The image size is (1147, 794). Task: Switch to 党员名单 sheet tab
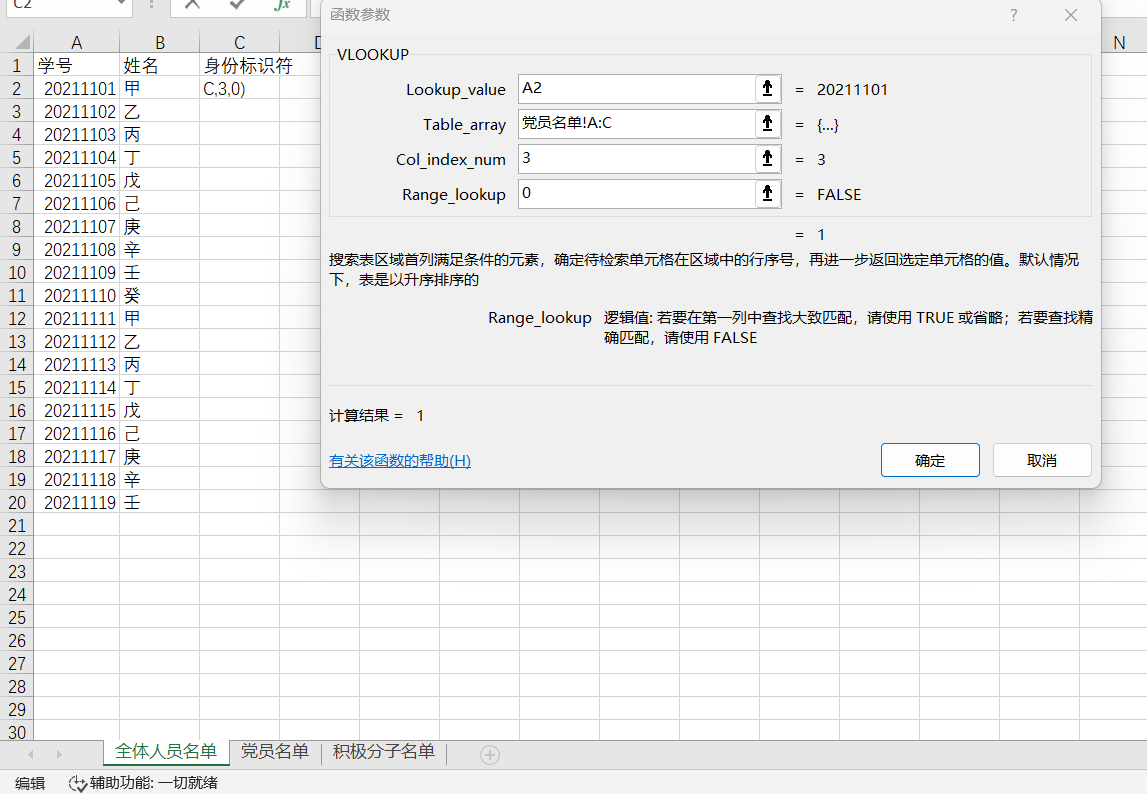pyautogui.click(x=275, y=752)
